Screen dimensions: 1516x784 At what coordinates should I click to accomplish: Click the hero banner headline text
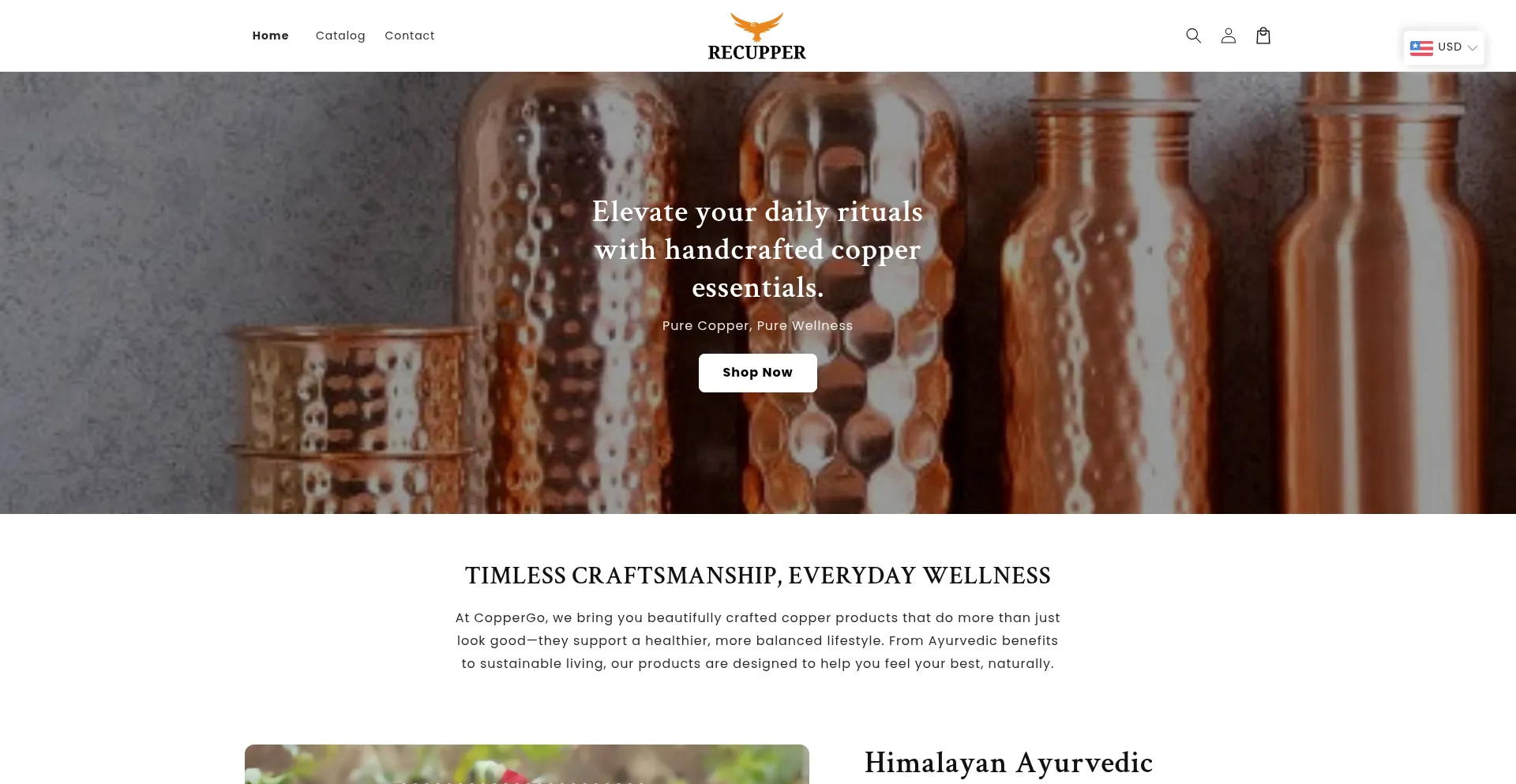[757, 249]
